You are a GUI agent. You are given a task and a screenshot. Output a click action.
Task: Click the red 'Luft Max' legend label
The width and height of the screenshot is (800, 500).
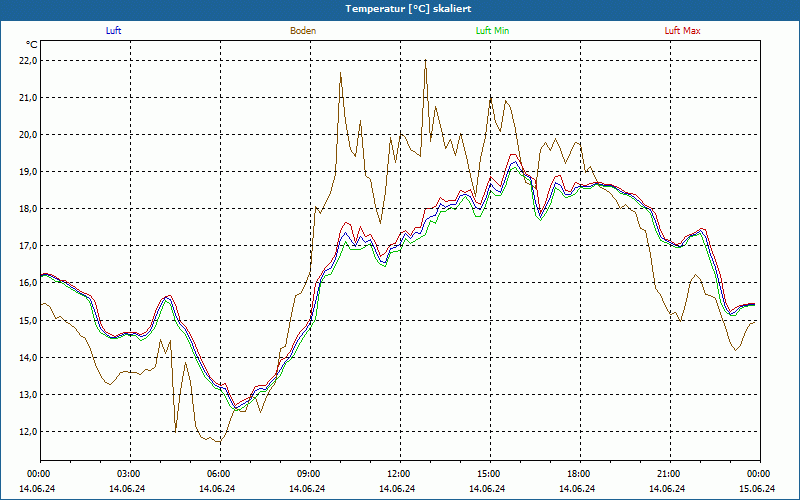click(x=682, y=31)
